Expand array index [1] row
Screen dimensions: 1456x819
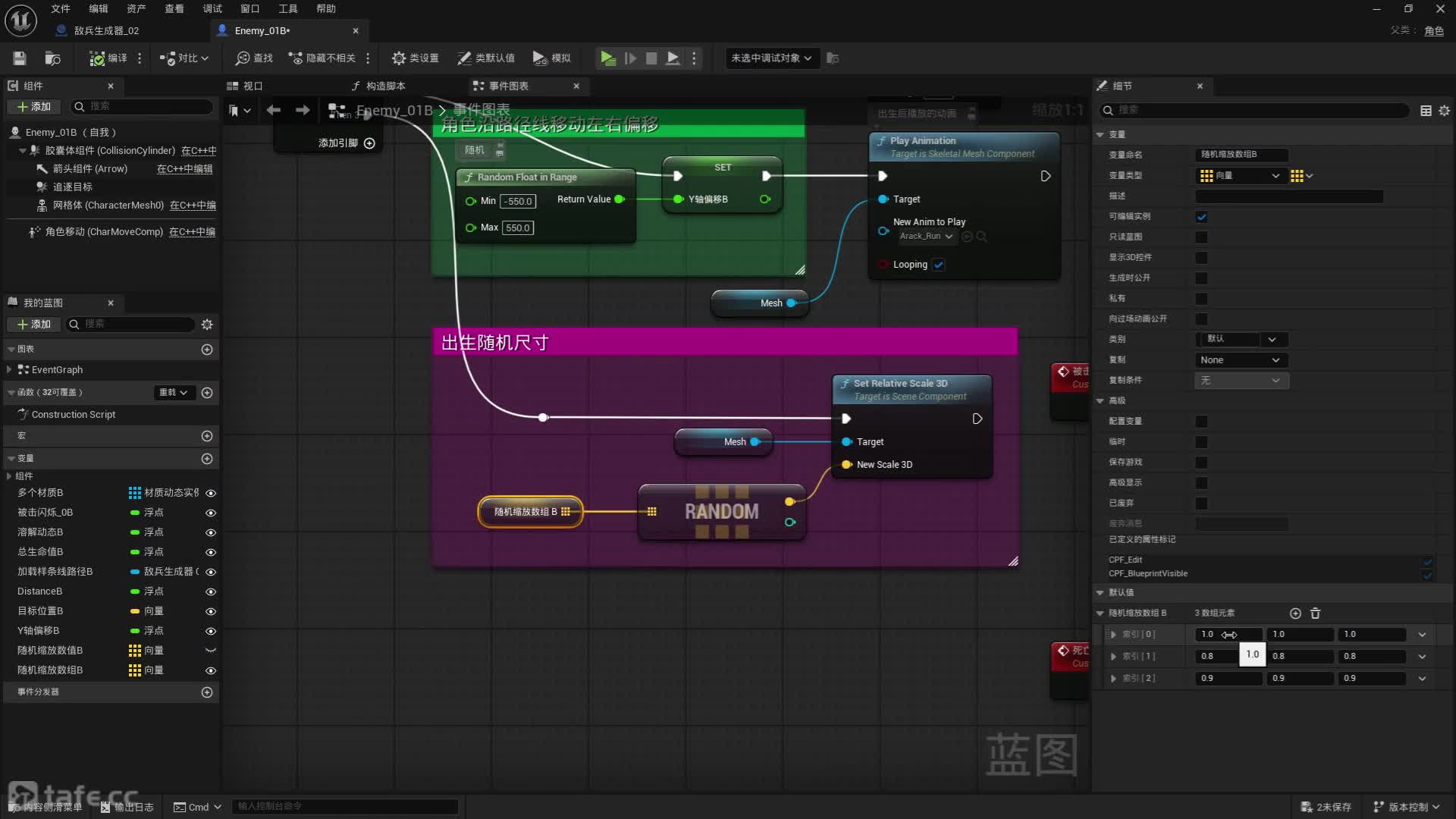tap(1113, 657)
